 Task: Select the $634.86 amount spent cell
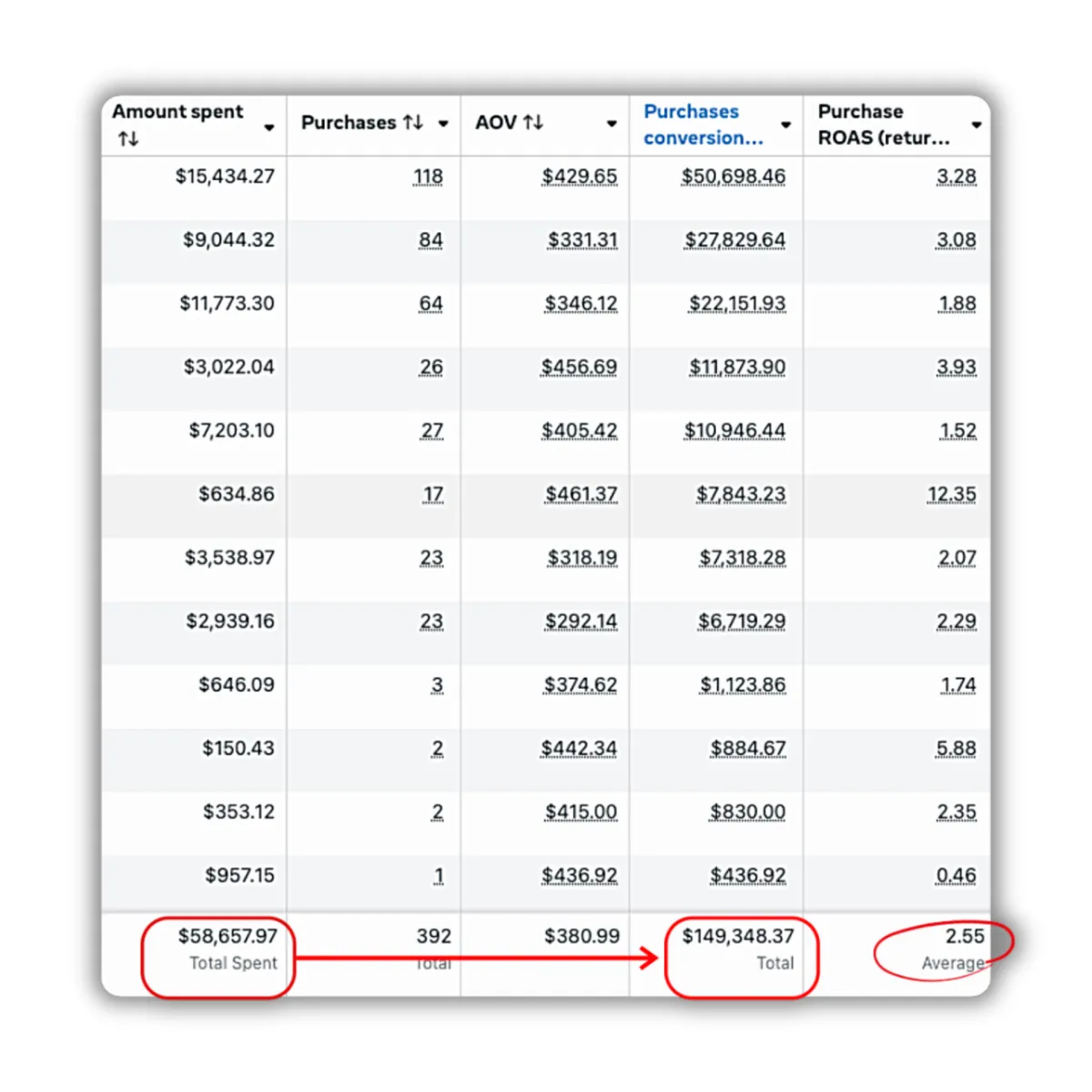237,494
